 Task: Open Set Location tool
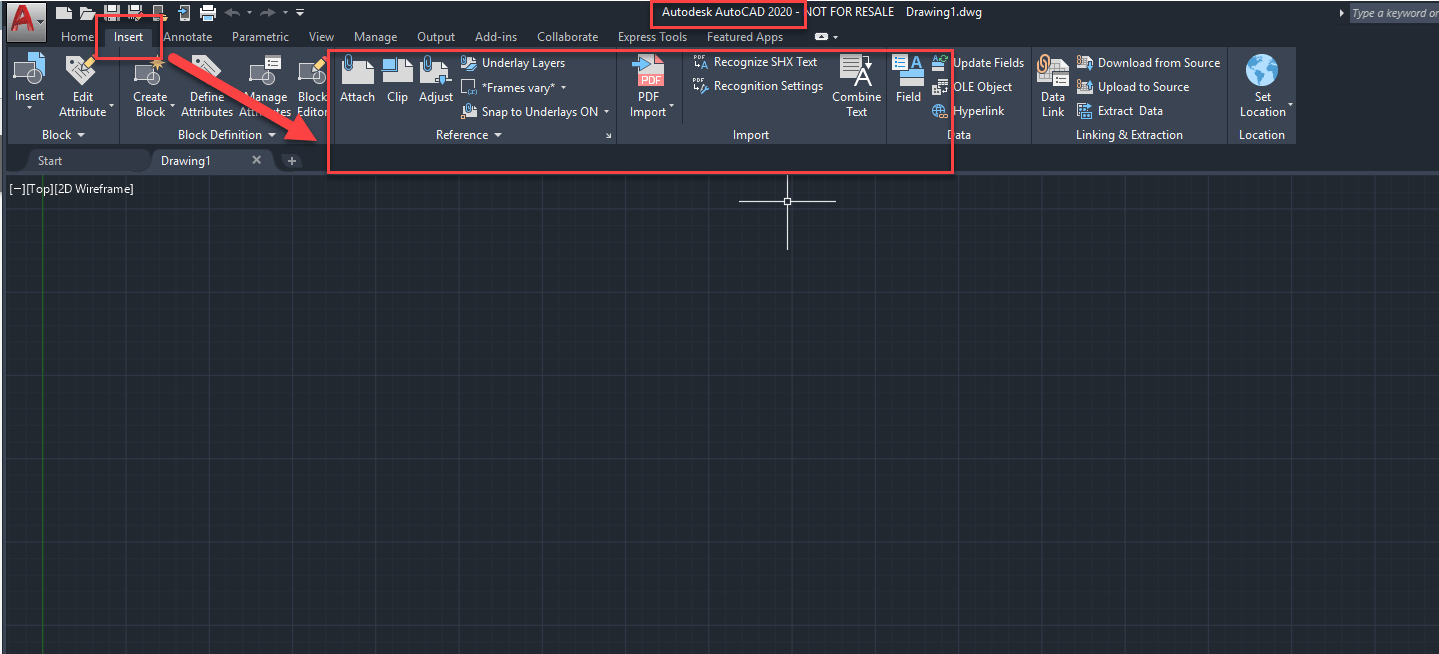[x=1261, y=85]
